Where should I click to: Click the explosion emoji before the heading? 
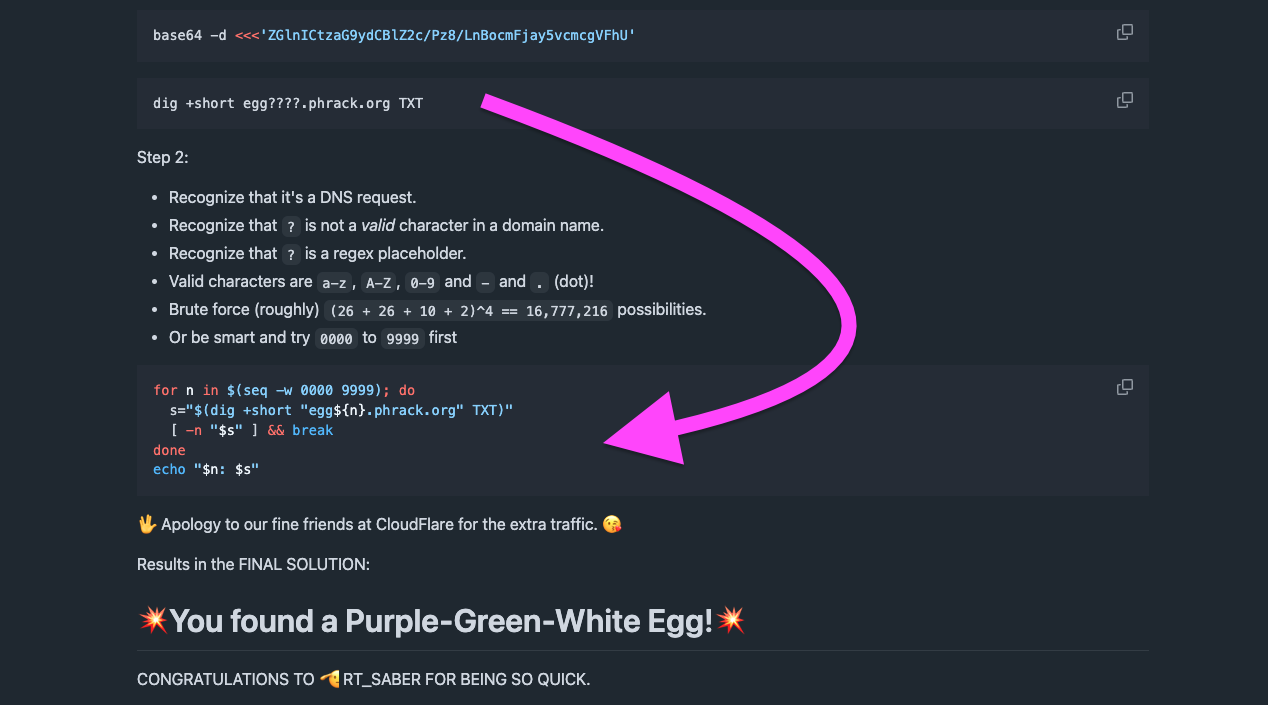pos(153,621)
